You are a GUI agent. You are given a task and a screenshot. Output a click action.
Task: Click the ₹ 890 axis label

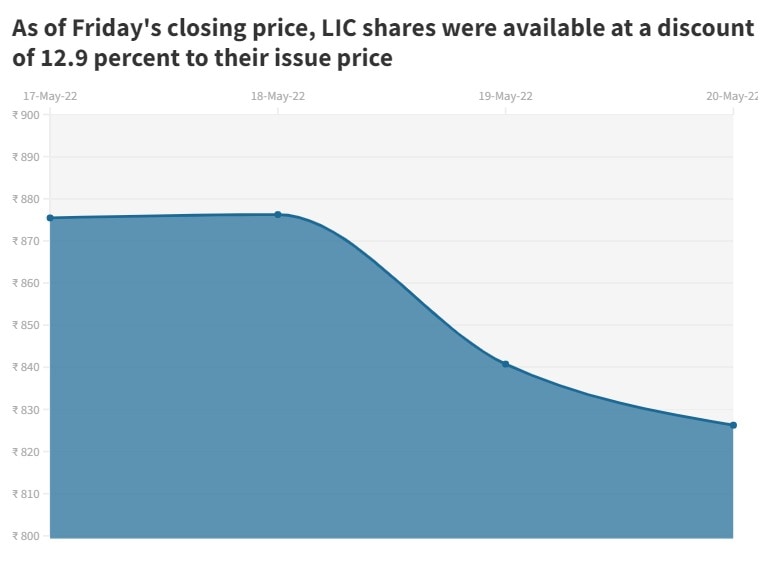tap(25, 157)
